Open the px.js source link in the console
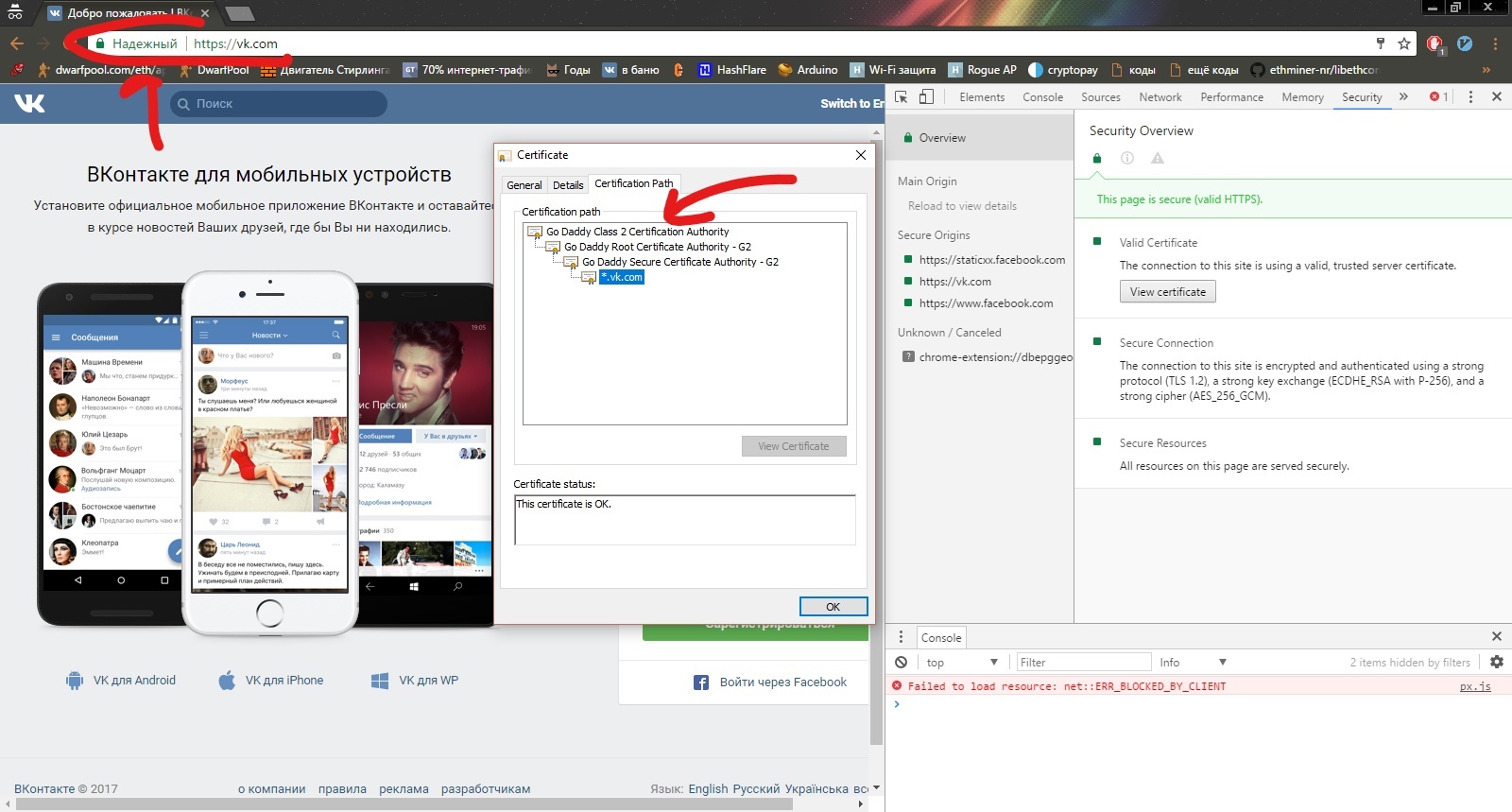1512x812 pixels. click(1475, 686)
